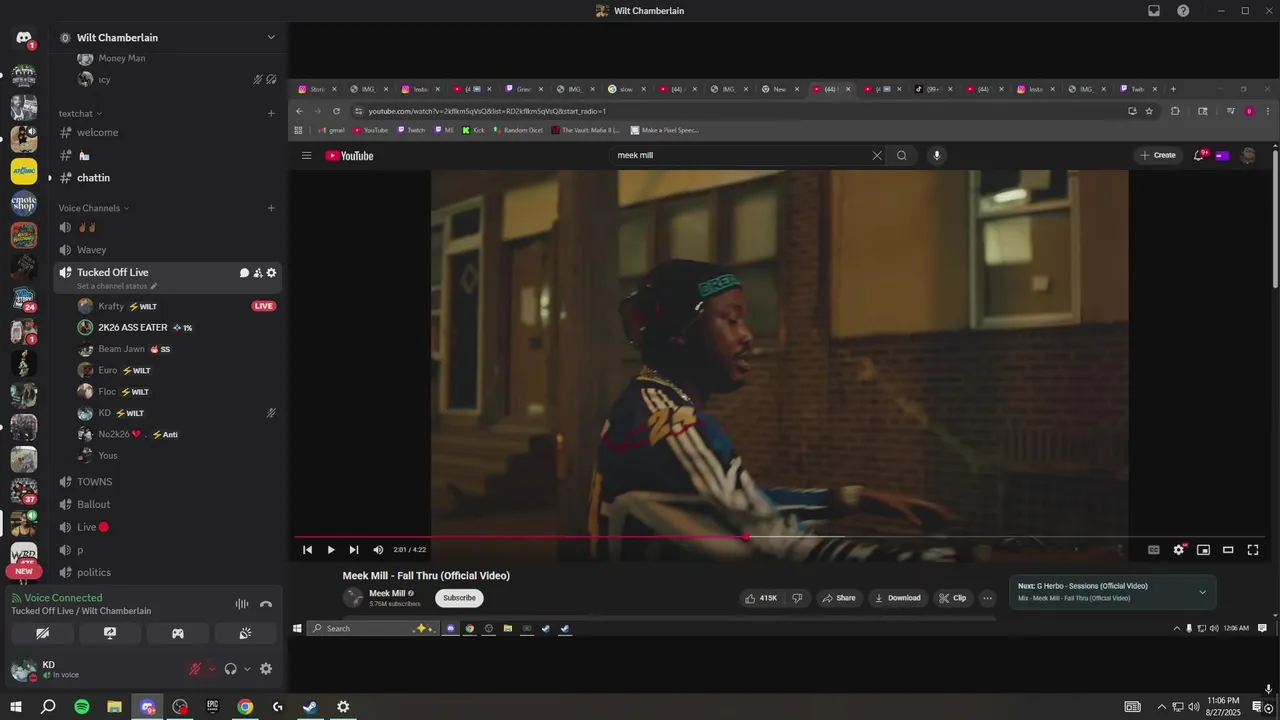Toggle theater mode on the player
The height and width of the screenshot is (720, 1280).
click(x=1228, y=550)
